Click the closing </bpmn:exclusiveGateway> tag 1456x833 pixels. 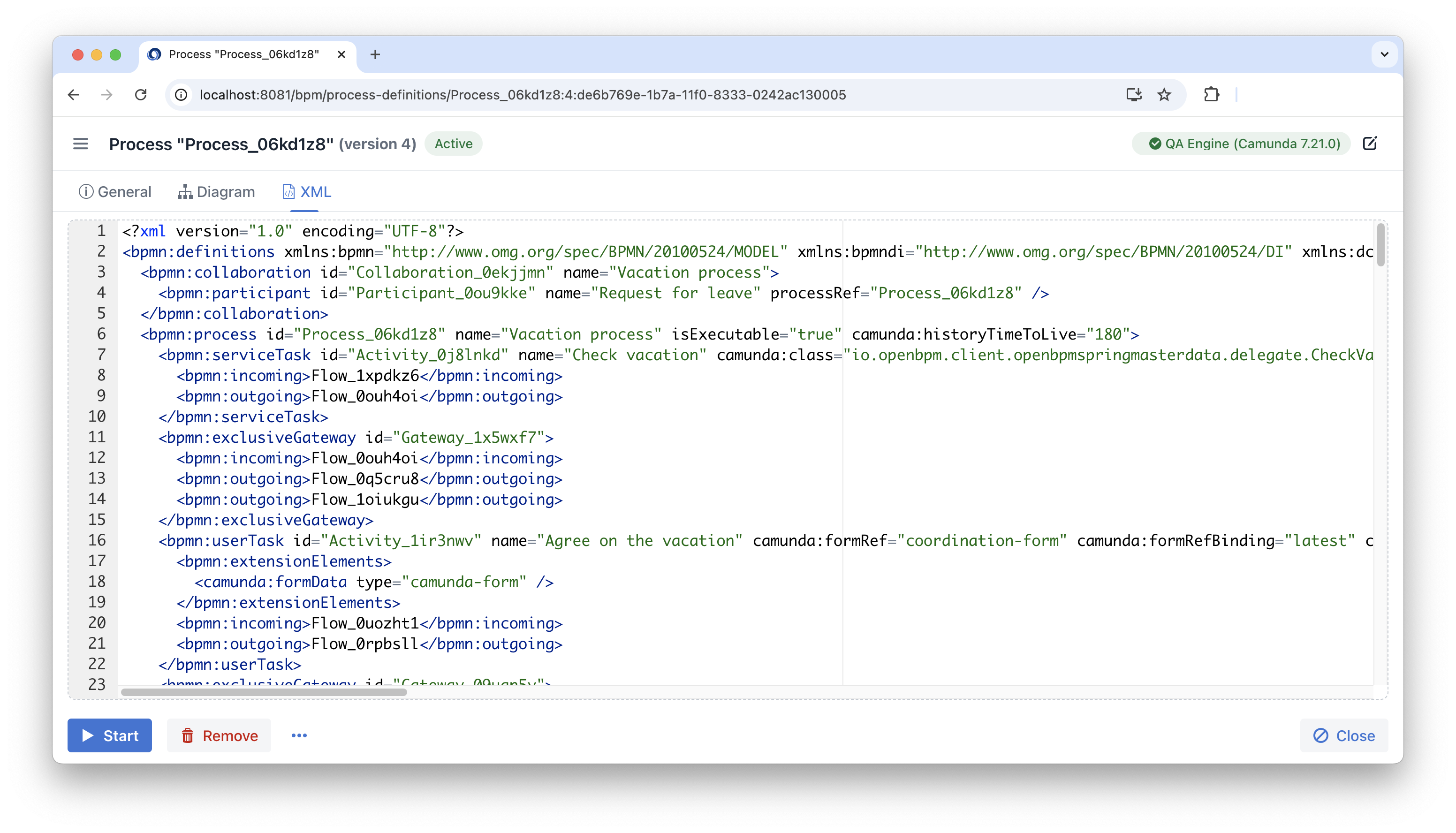[x=266, y=520]
